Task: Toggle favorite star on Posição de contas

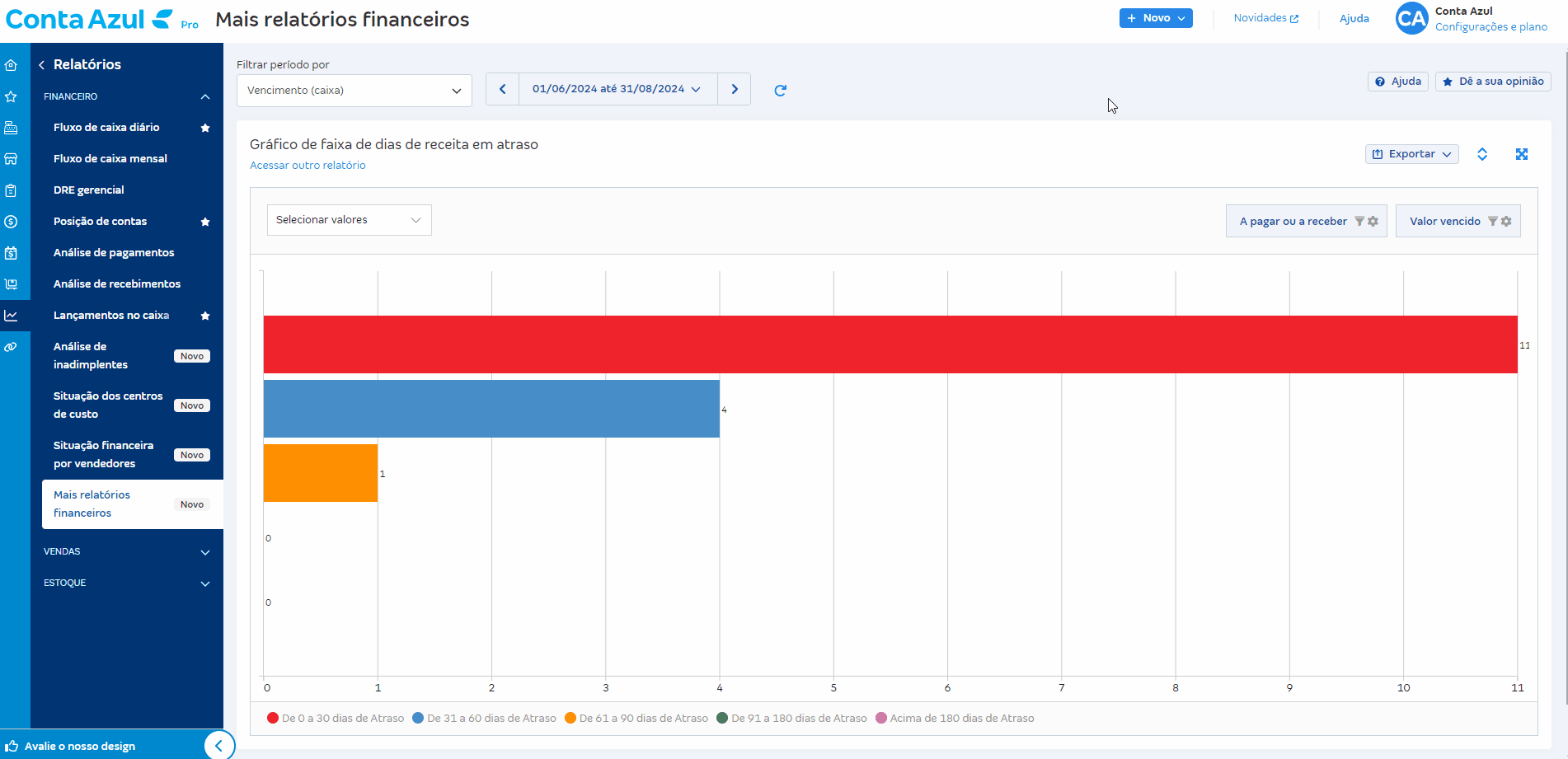Action: (x=205, y=222)
